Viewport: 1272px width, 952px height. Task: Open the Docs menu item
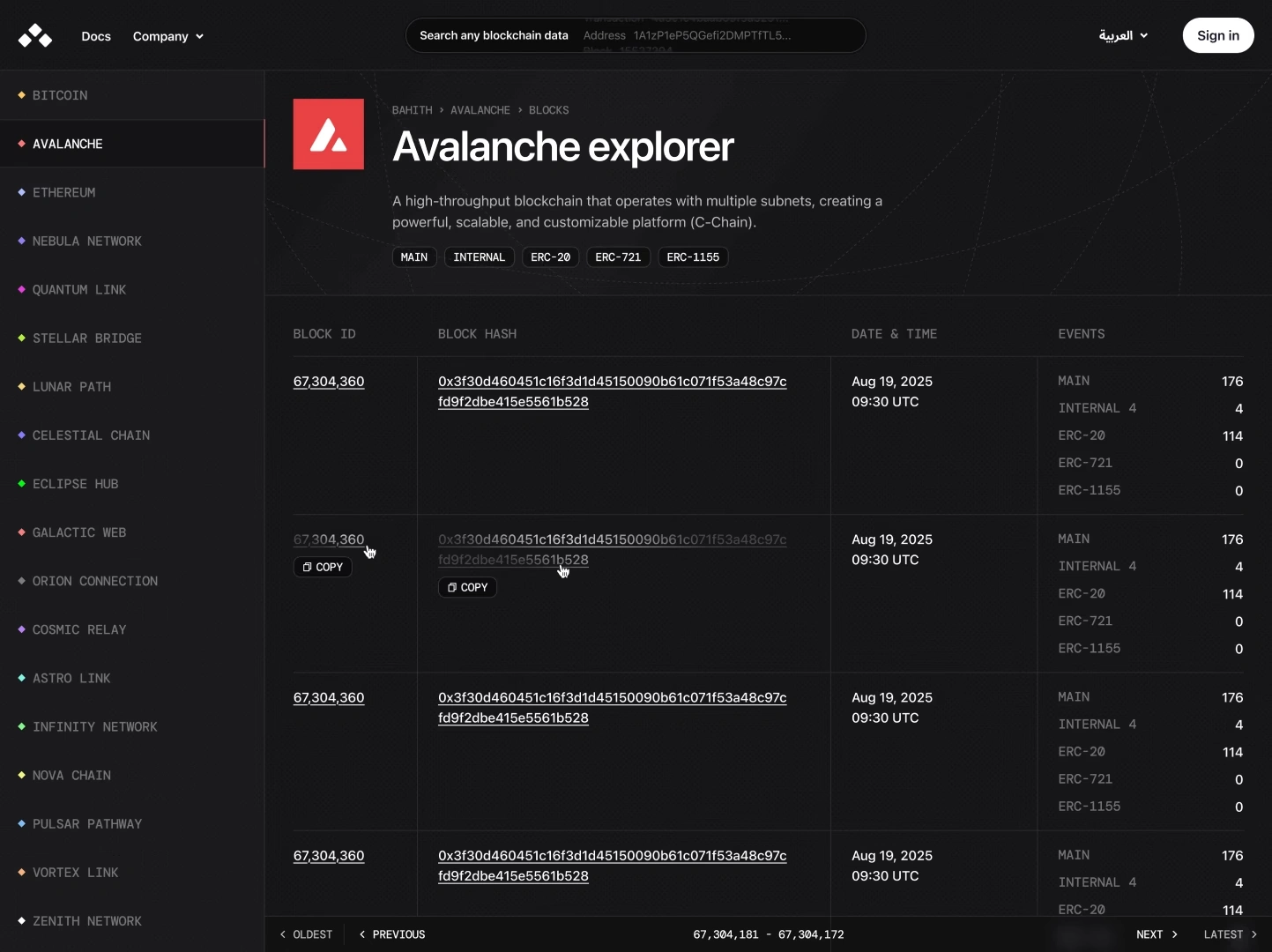[96, 36]
